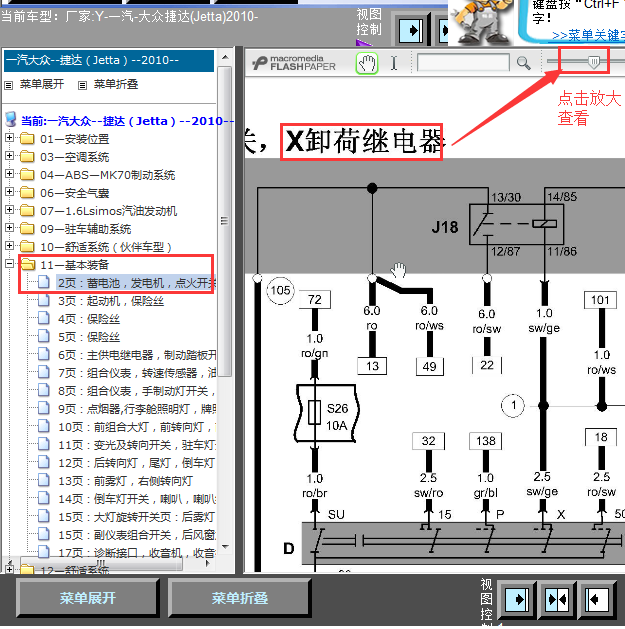Open 6页：主供电继电器 page

click(x=137, y=355)
